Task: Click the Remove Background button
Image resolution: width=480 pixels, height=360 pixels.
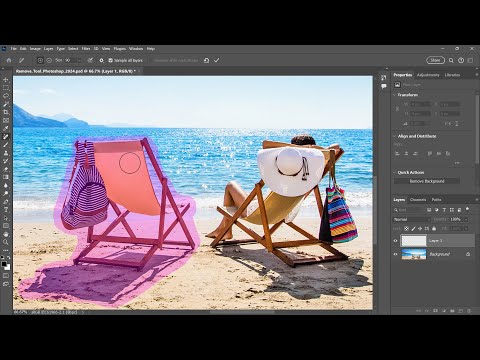Action: [x=427, y=181]
